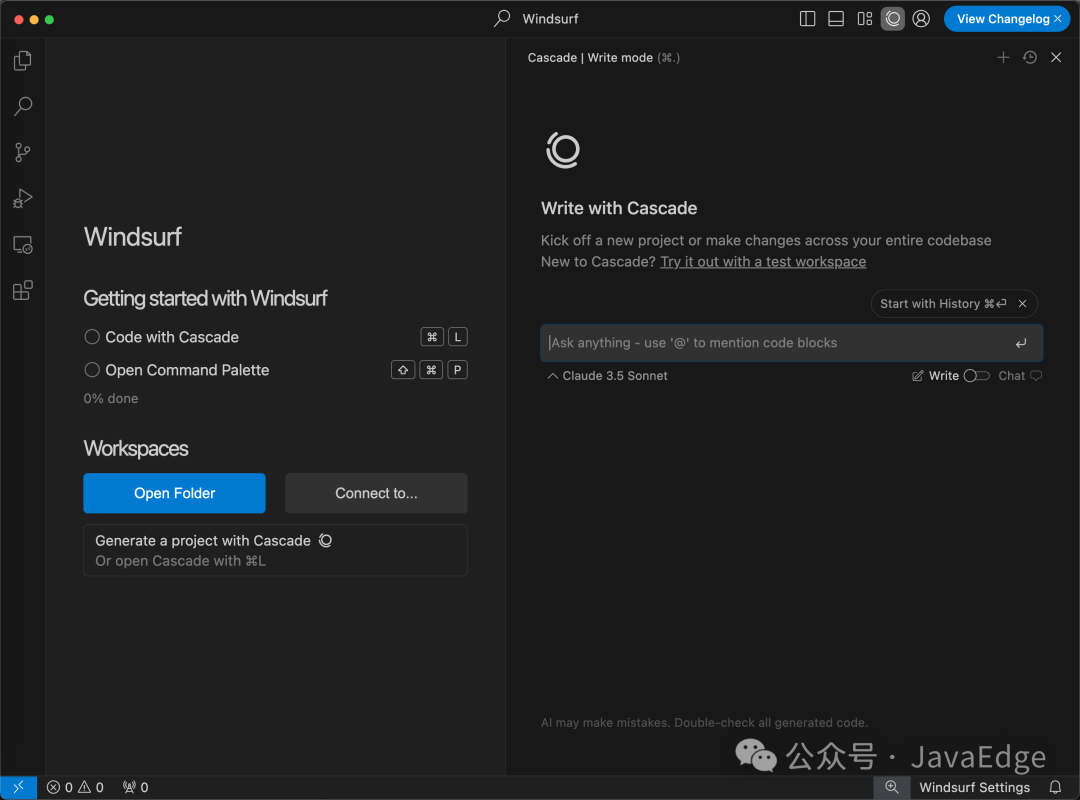1080x800 pixels.
Task: Click search magnifier icon in title bar
Action: [502, 19]
